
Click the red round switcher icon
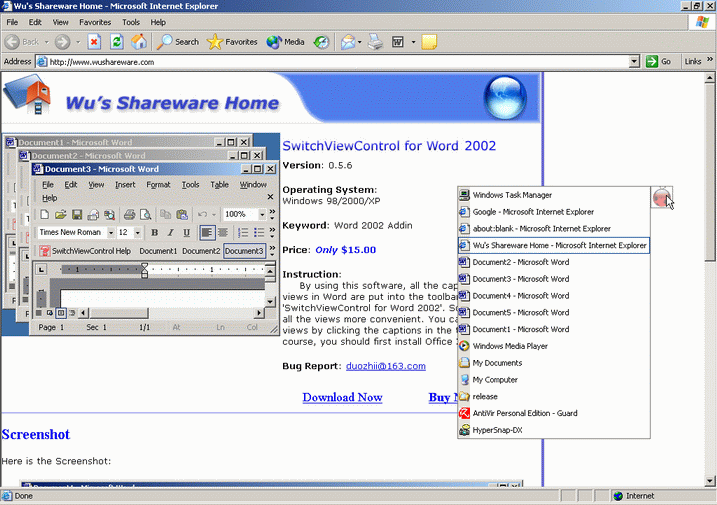click(x=662, y=197)
